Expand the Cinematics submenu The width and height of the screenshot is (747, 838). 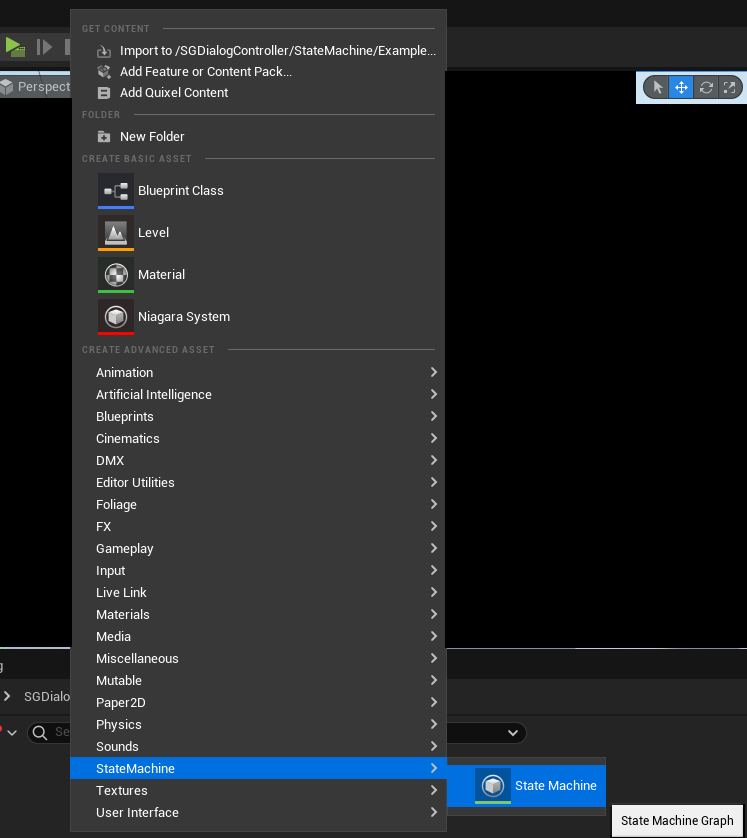[258, 438]
